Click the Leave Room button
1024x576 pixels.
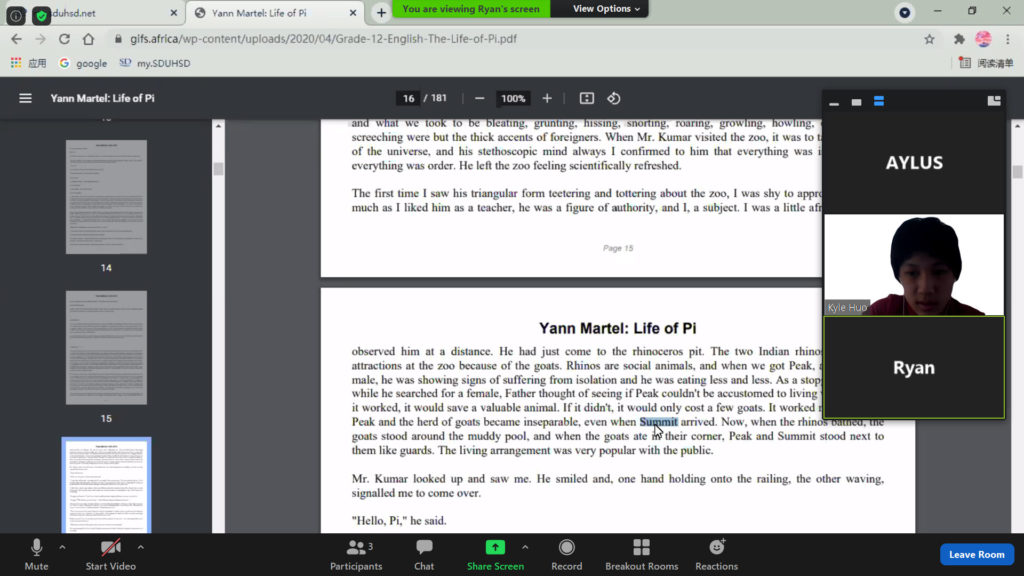[976, 554]
